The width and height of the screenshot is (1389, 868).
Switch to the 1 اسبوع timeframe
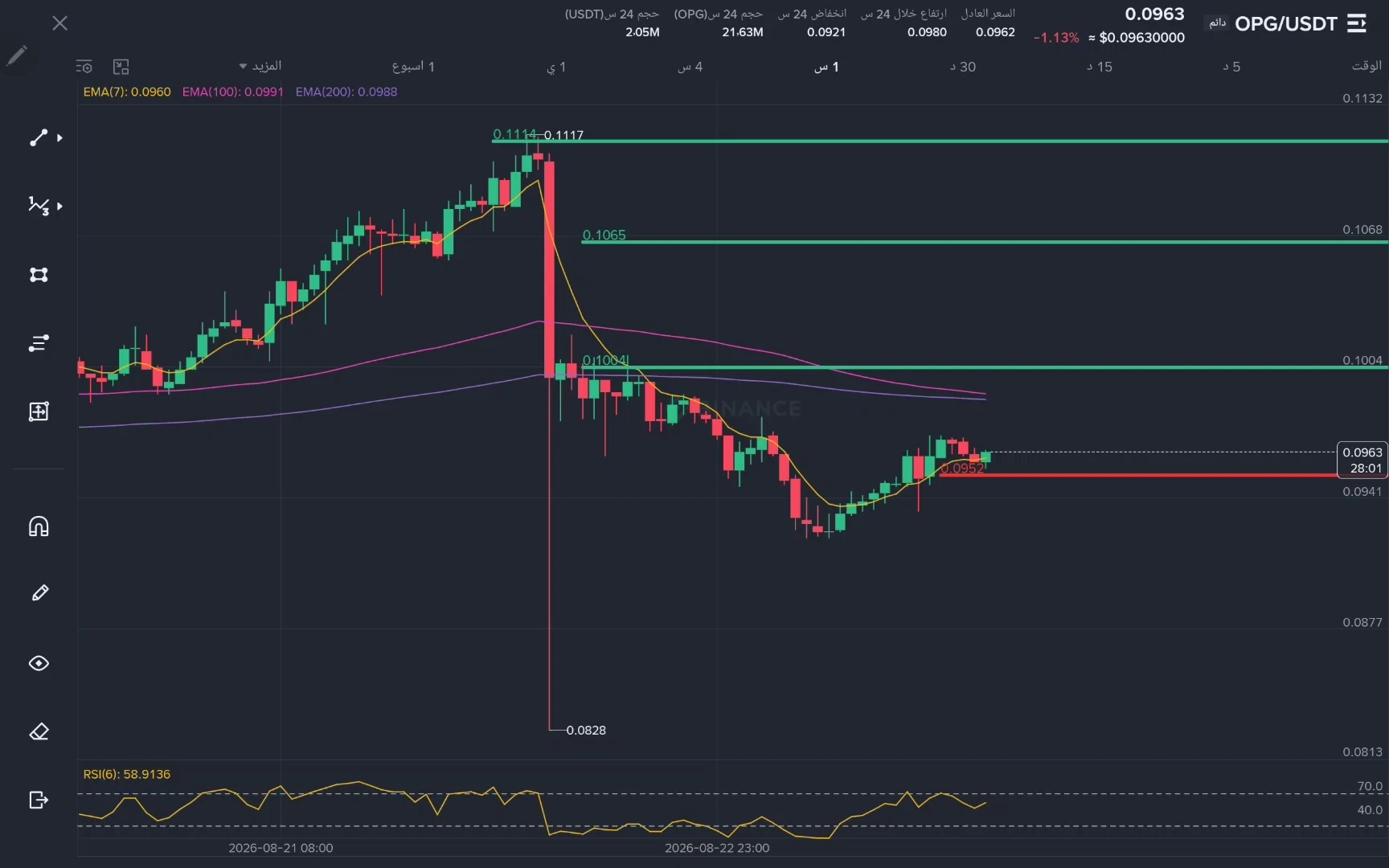[413, 67]
